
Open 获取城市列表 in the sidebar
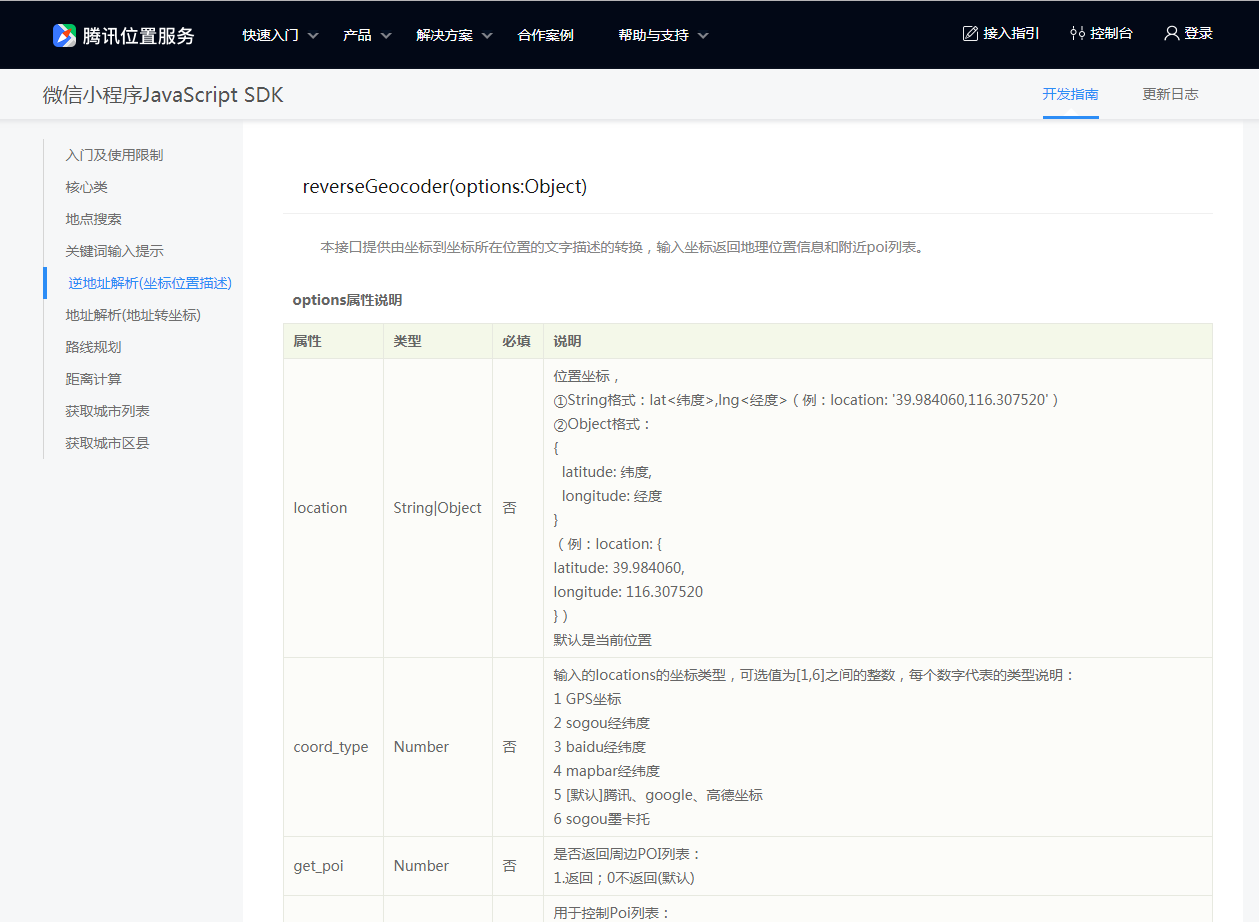(x=107, y=411)
